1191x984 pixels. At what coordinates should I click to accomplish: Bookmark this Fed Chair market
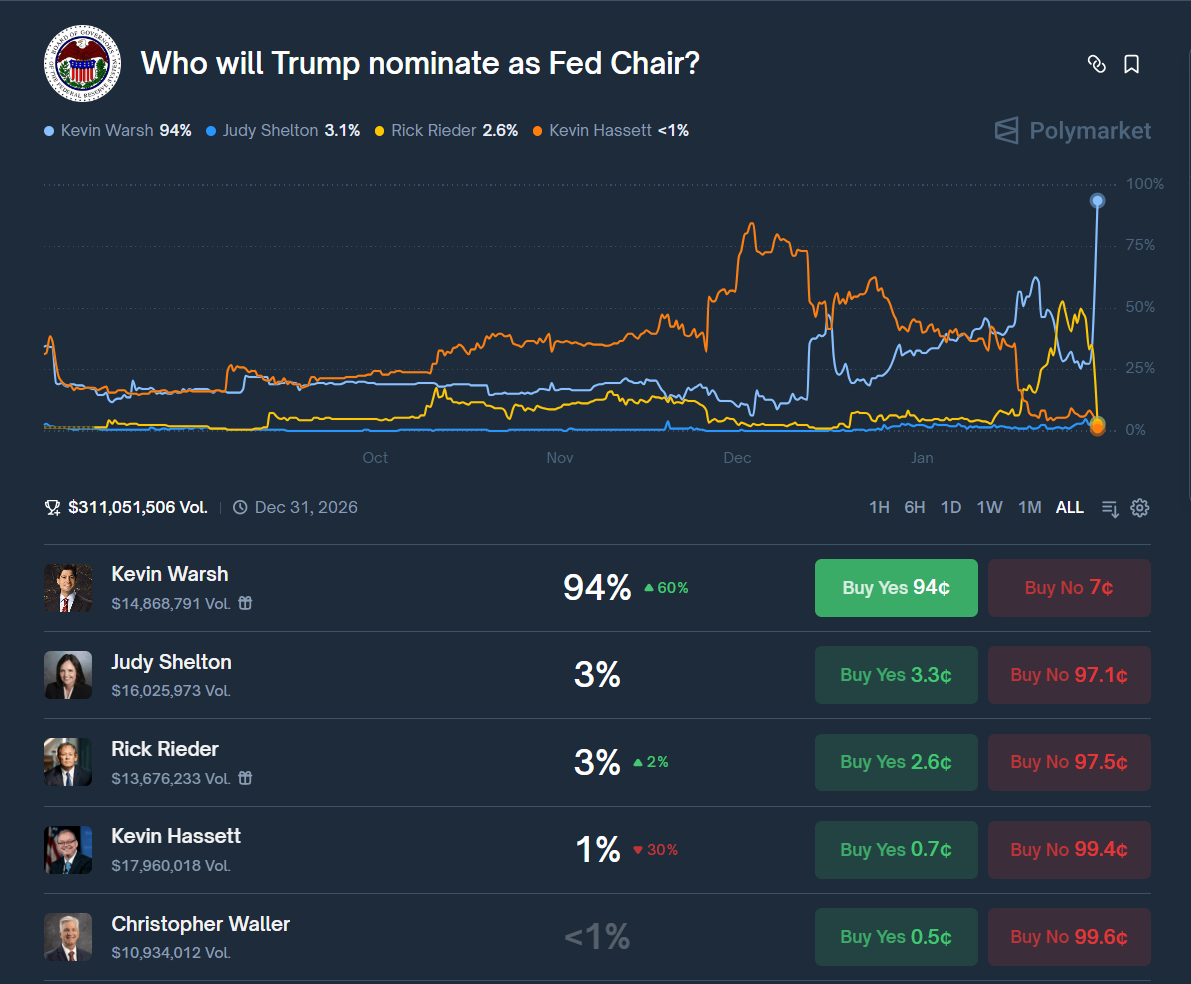tap(1131, 64)
